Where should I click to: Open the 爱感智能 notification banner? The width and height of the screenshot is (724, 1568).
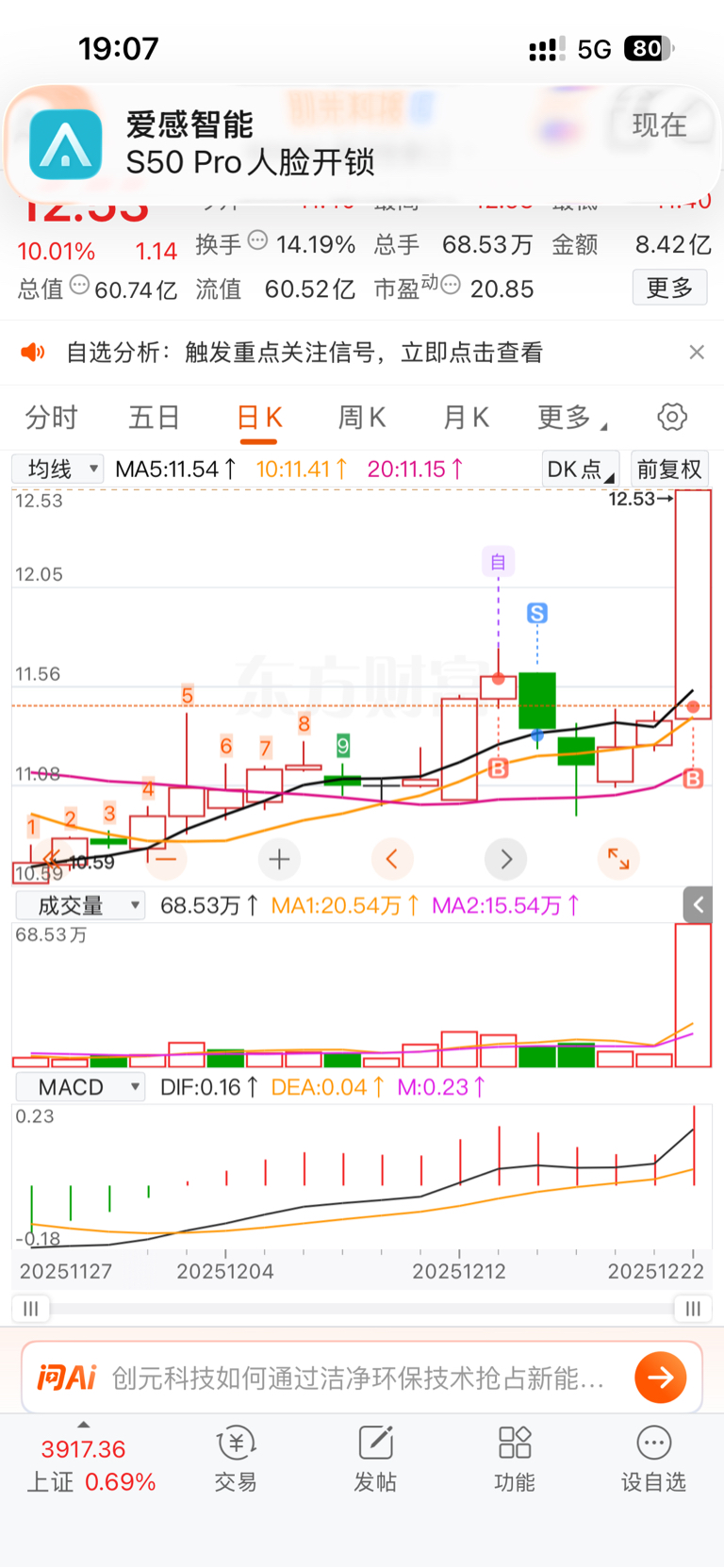click(x=362, y=143)
